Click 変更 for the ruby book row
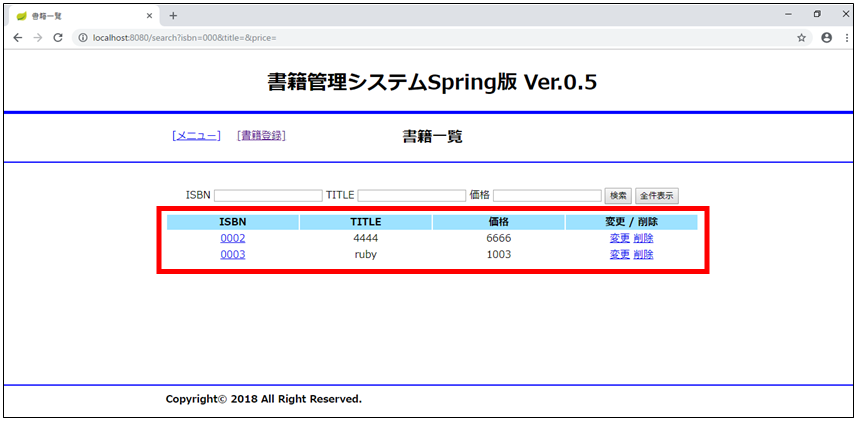The height and width of the screenshot is (421, 858). [620, 254]
